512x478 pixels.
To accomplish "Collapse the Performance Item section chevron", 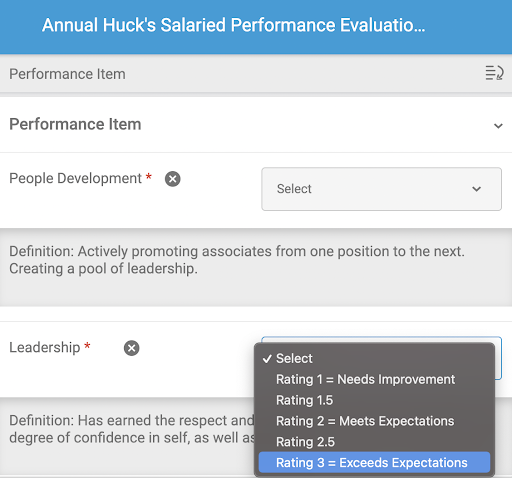I will [x=498, y=126].
